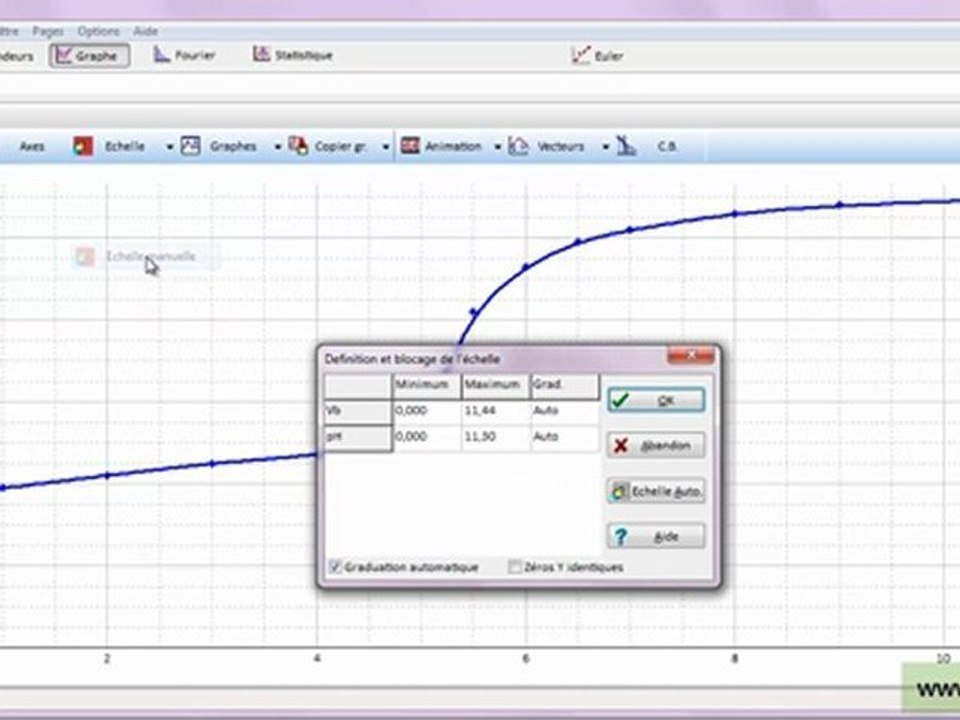Click the Vb Grad. Auto cell

click(565, 411)
